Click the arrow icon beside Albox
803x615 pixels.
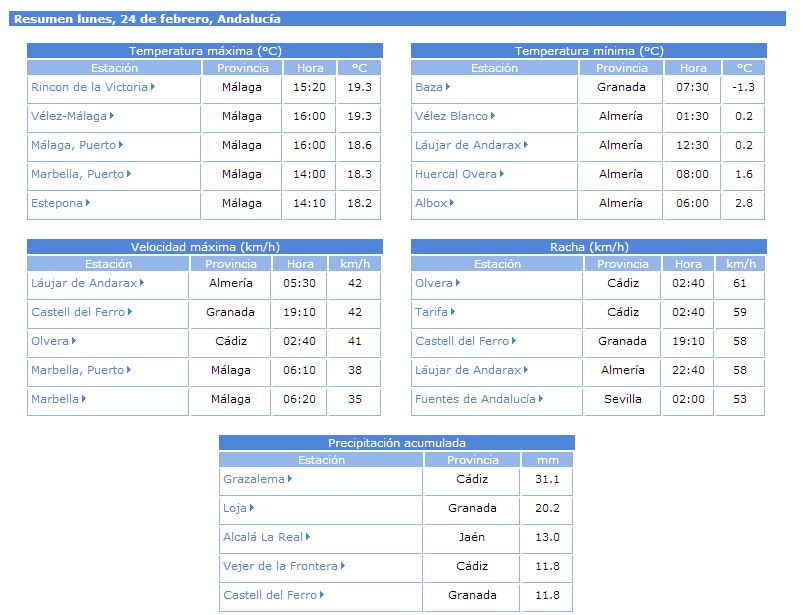(452, 203)
